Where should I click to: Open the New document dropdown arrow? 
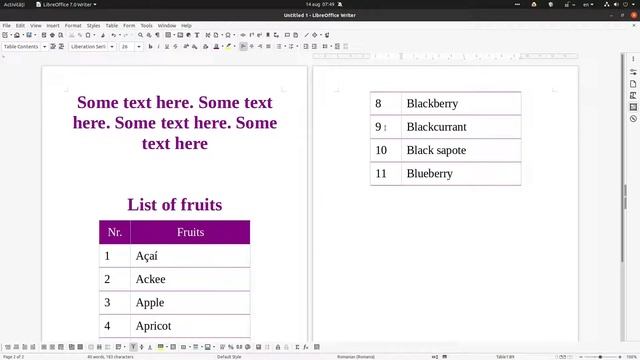[11, 35]
